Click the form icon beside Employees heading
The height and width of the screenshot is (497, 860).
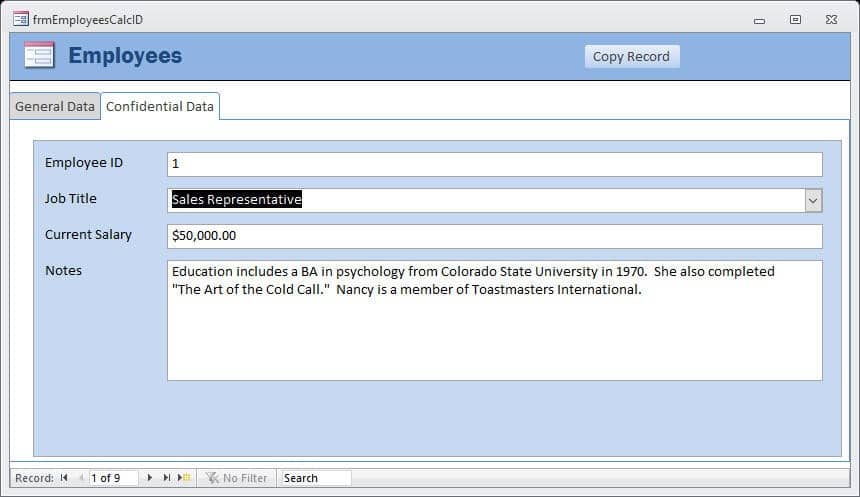coord(39,55)
